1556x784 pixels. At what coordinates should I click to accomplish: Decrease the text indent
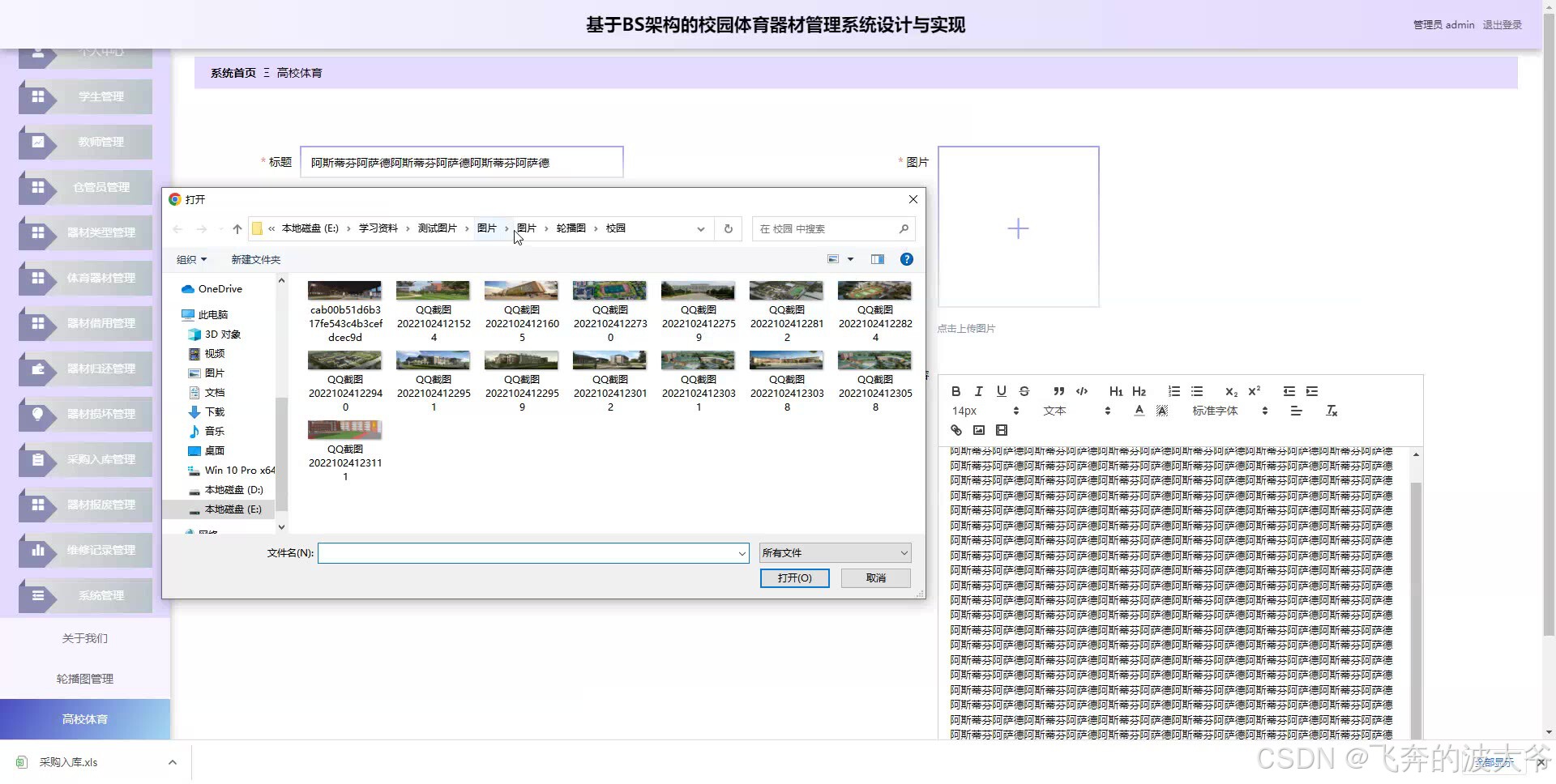tap(1289, 391)
